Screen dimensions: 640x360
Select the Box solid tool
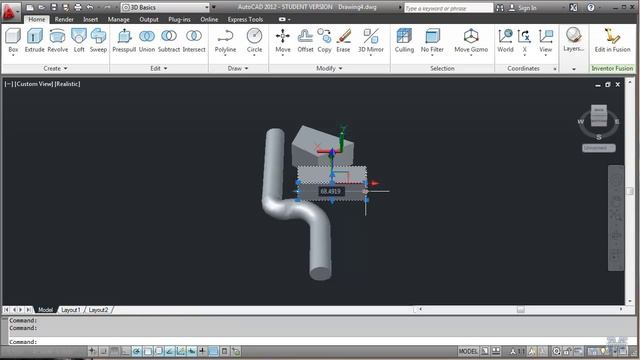(13, 41)
